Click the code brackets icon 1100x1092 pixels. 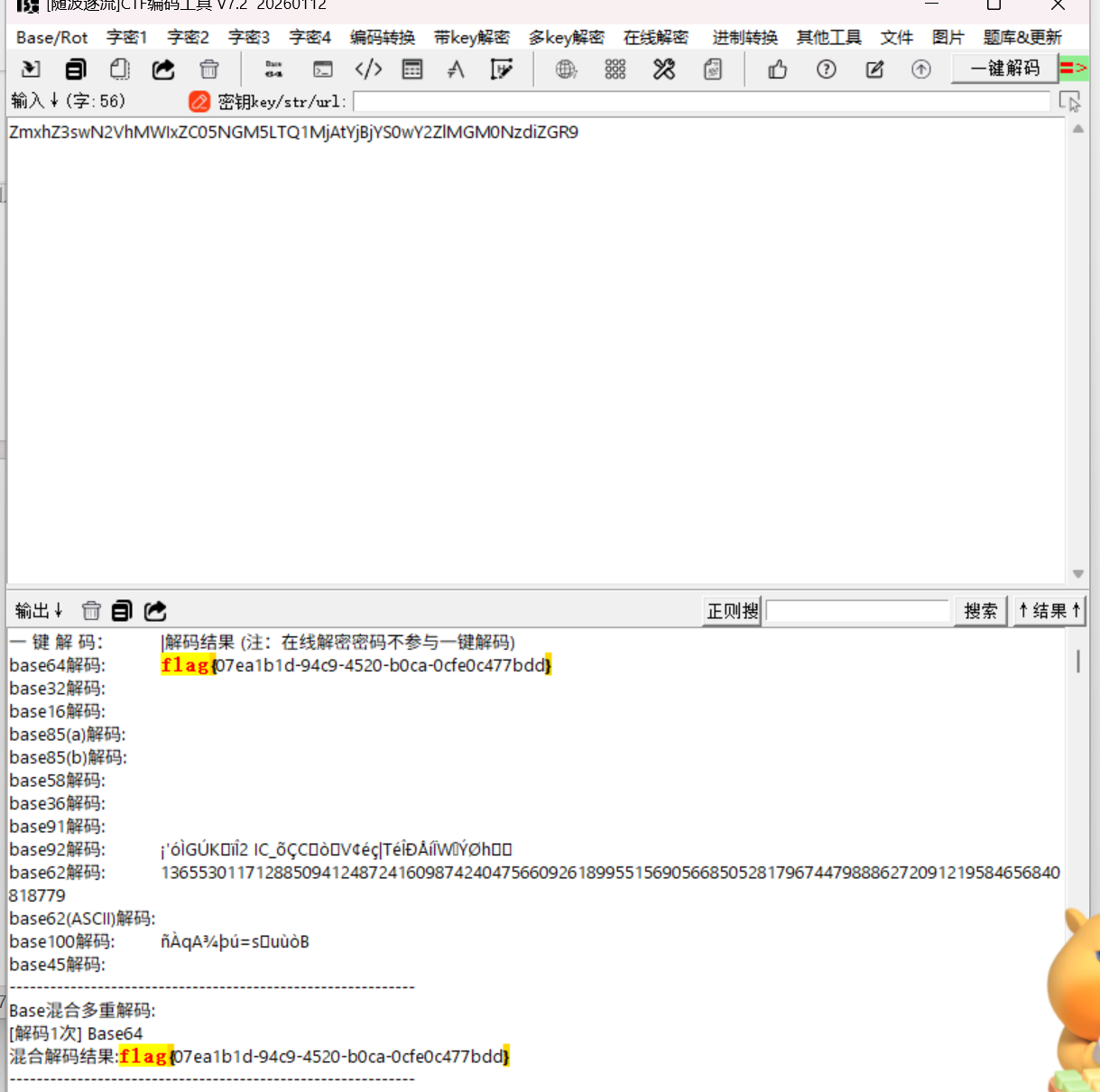coord(368,69)
